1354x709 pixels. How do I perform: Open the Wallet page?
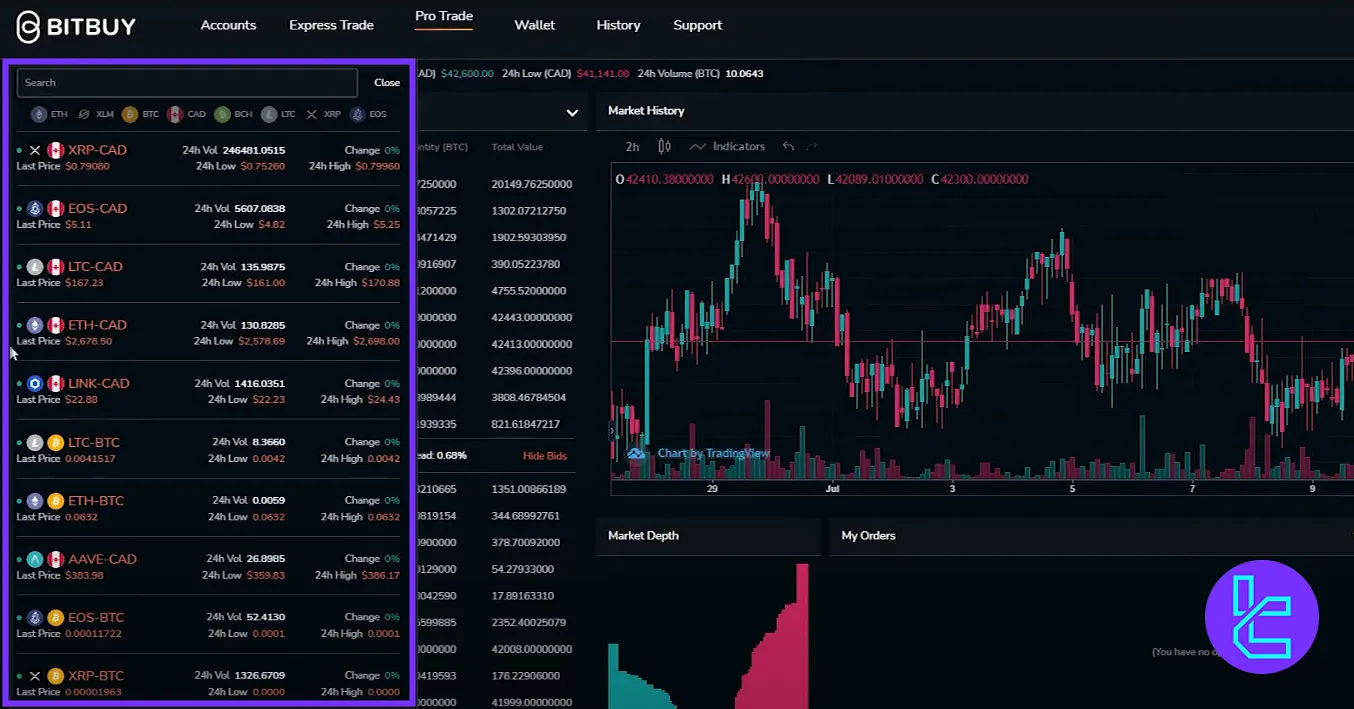(534, 25)
